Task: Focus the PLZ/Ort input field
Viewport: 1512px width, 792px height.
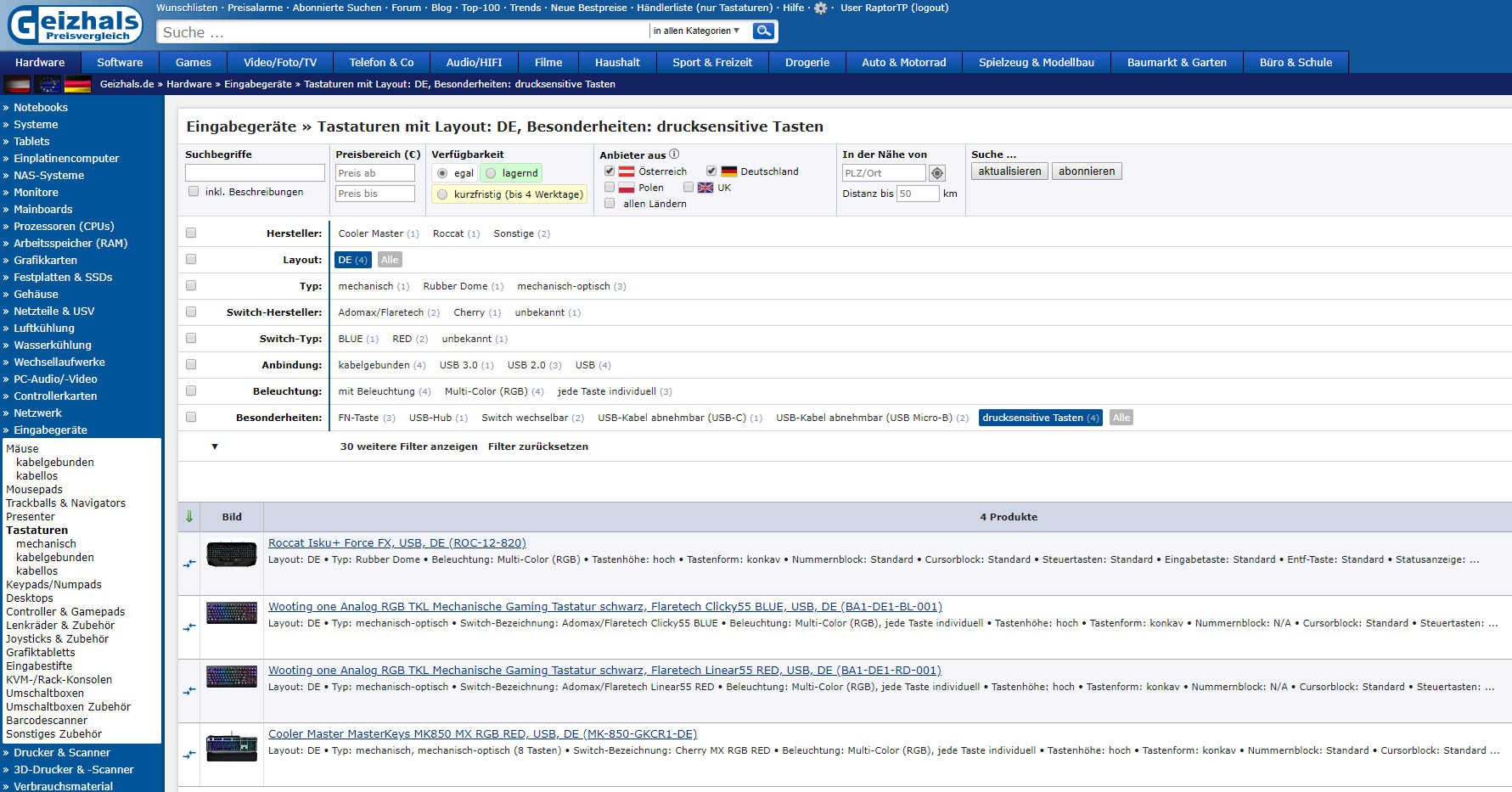Action: tap(883, 173)
